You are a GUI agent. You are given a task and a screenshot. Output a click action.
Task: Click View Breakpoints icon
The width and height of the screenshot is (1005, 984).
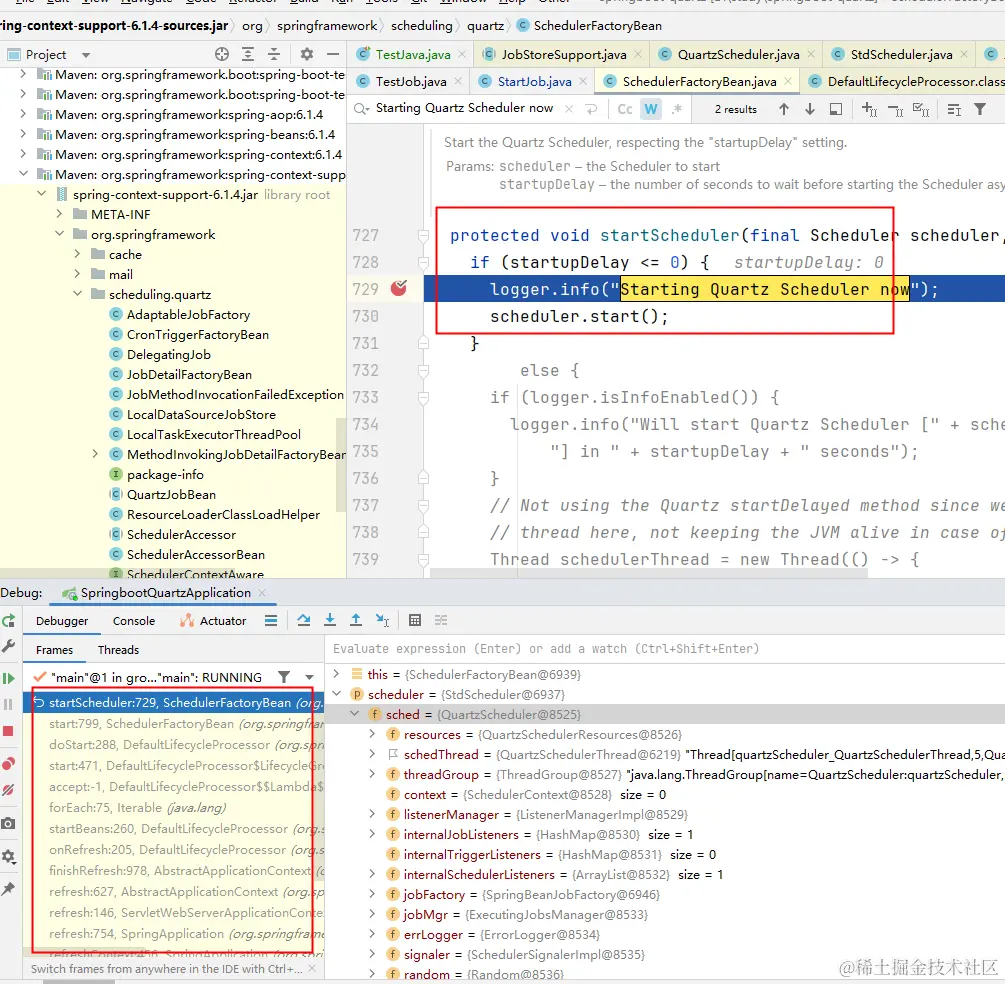point(8,763)
